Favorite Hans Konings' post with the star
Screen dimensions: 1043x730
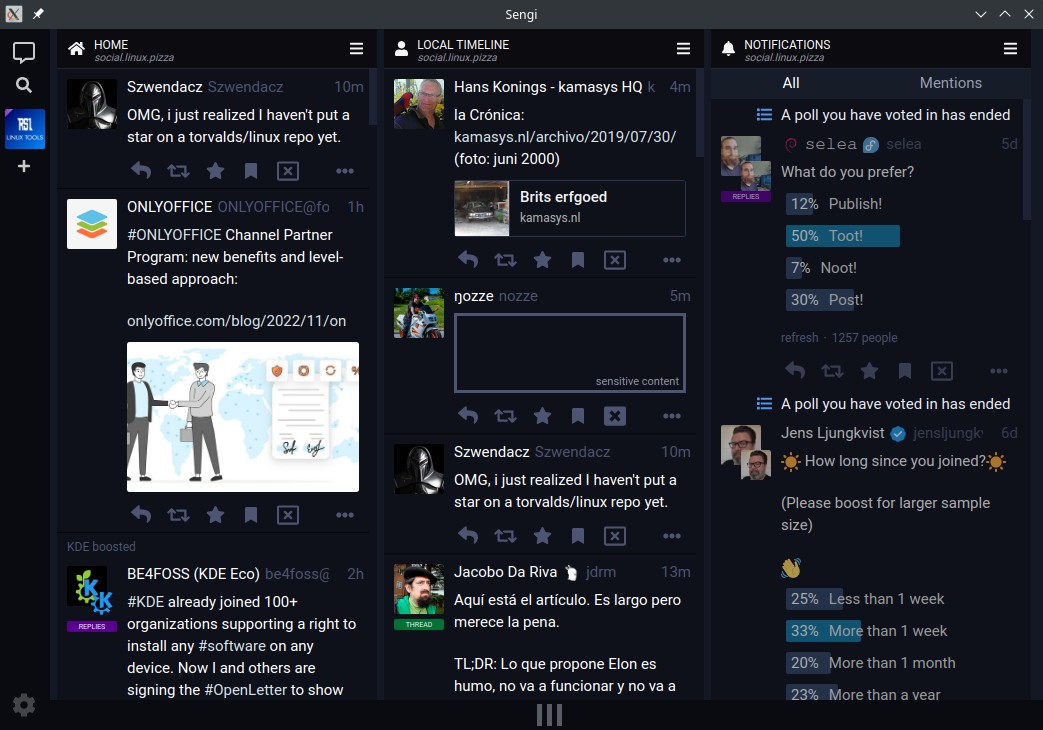tap(543, 260)
